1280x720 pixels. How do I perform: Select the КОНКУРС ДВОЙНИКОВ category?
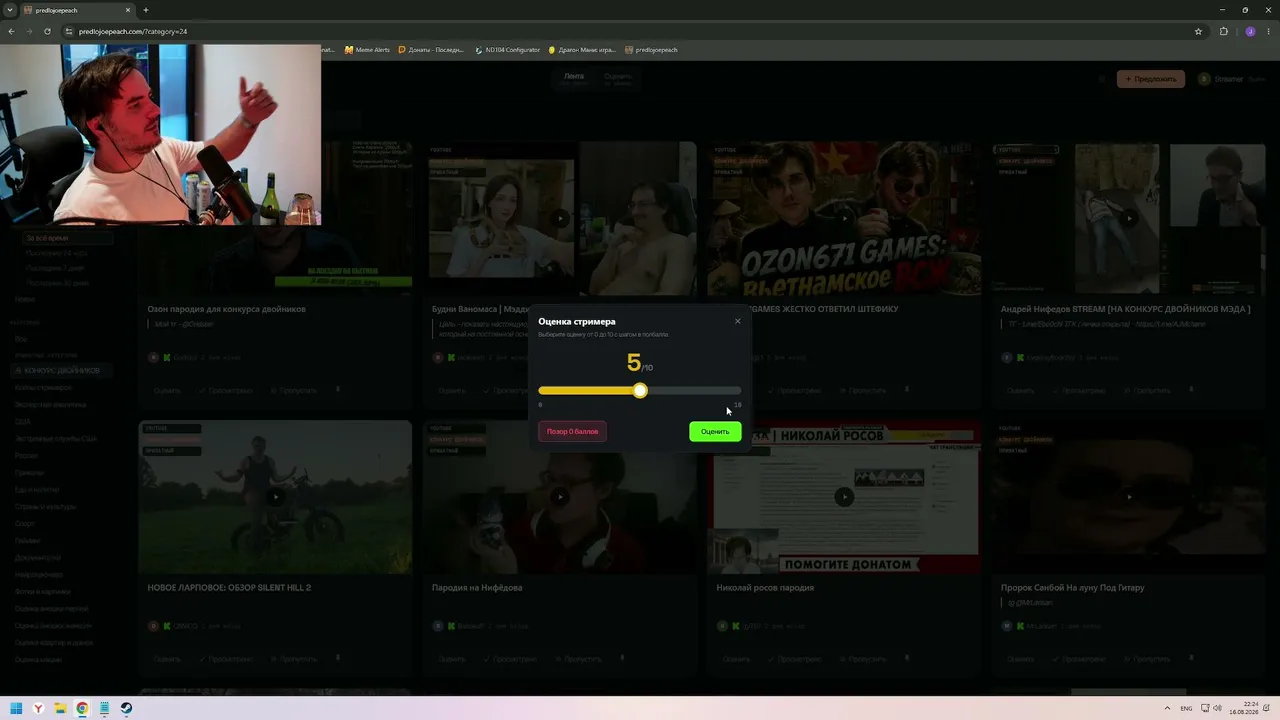(x=60, y=371)
